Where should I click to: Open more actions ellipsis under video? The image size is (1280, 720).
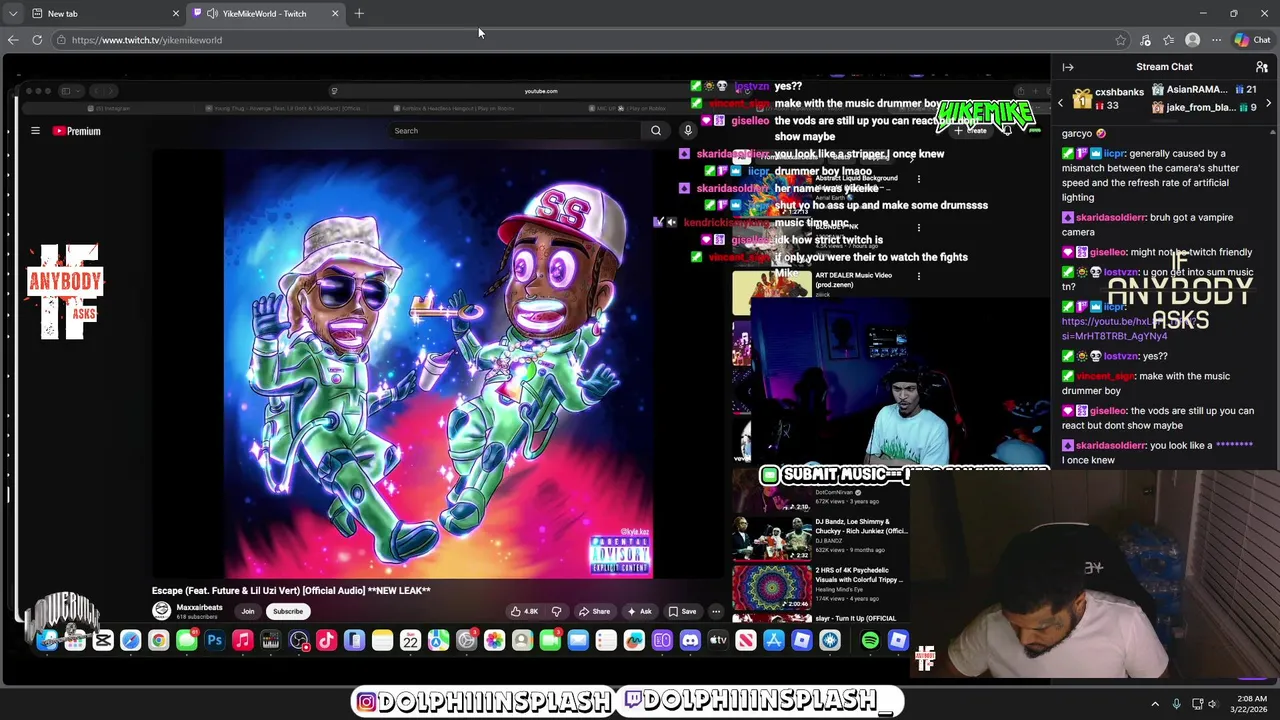[x=716, y=612]
